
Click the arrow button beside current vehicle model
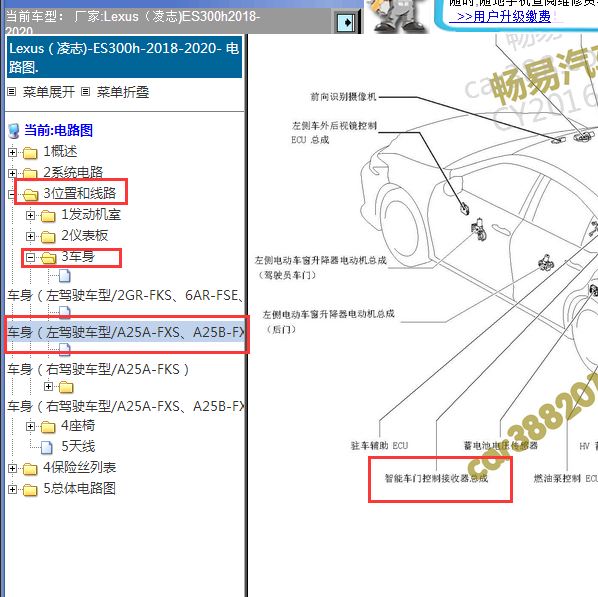pos(347,22)
